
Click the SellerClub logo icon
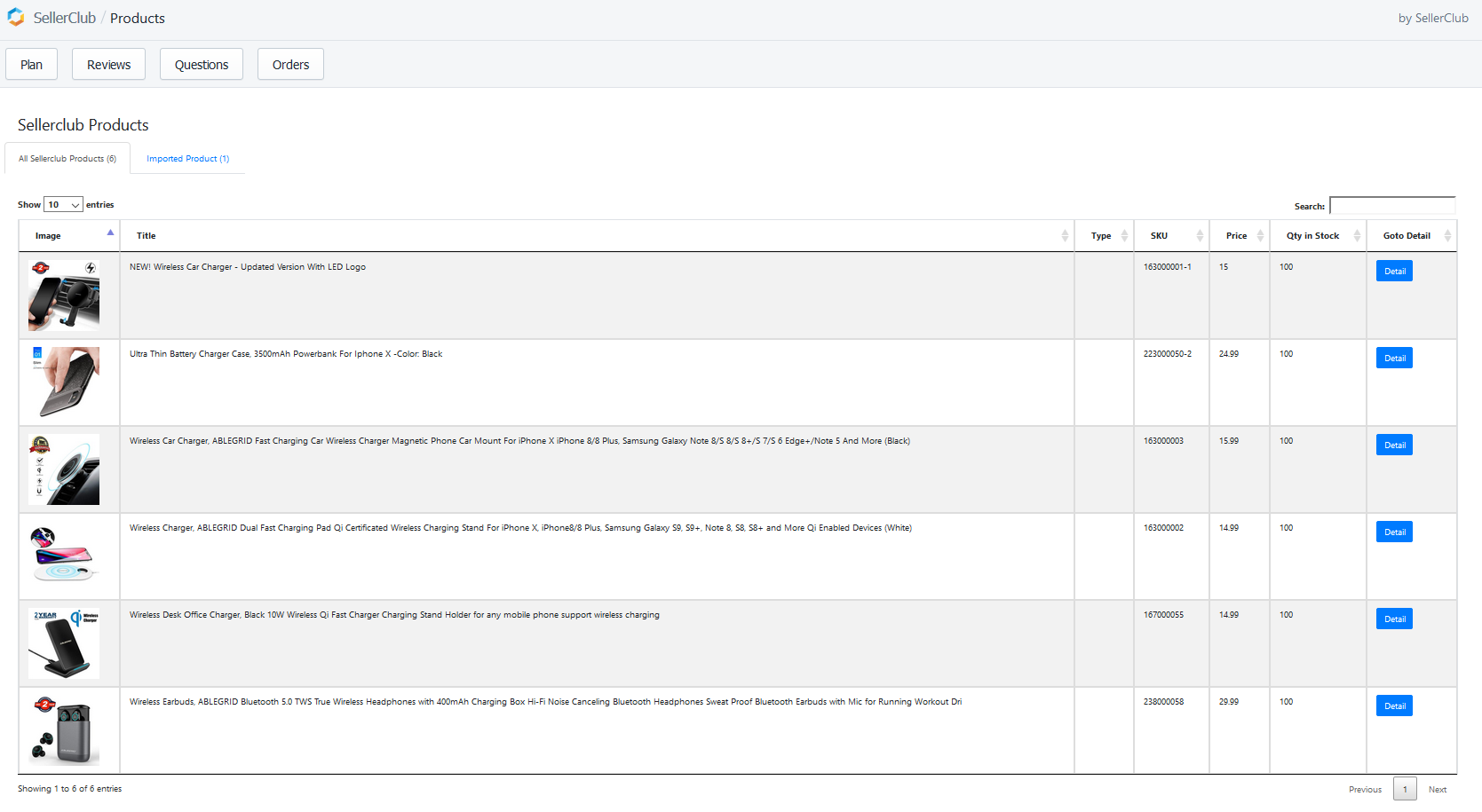pos(16,18)
